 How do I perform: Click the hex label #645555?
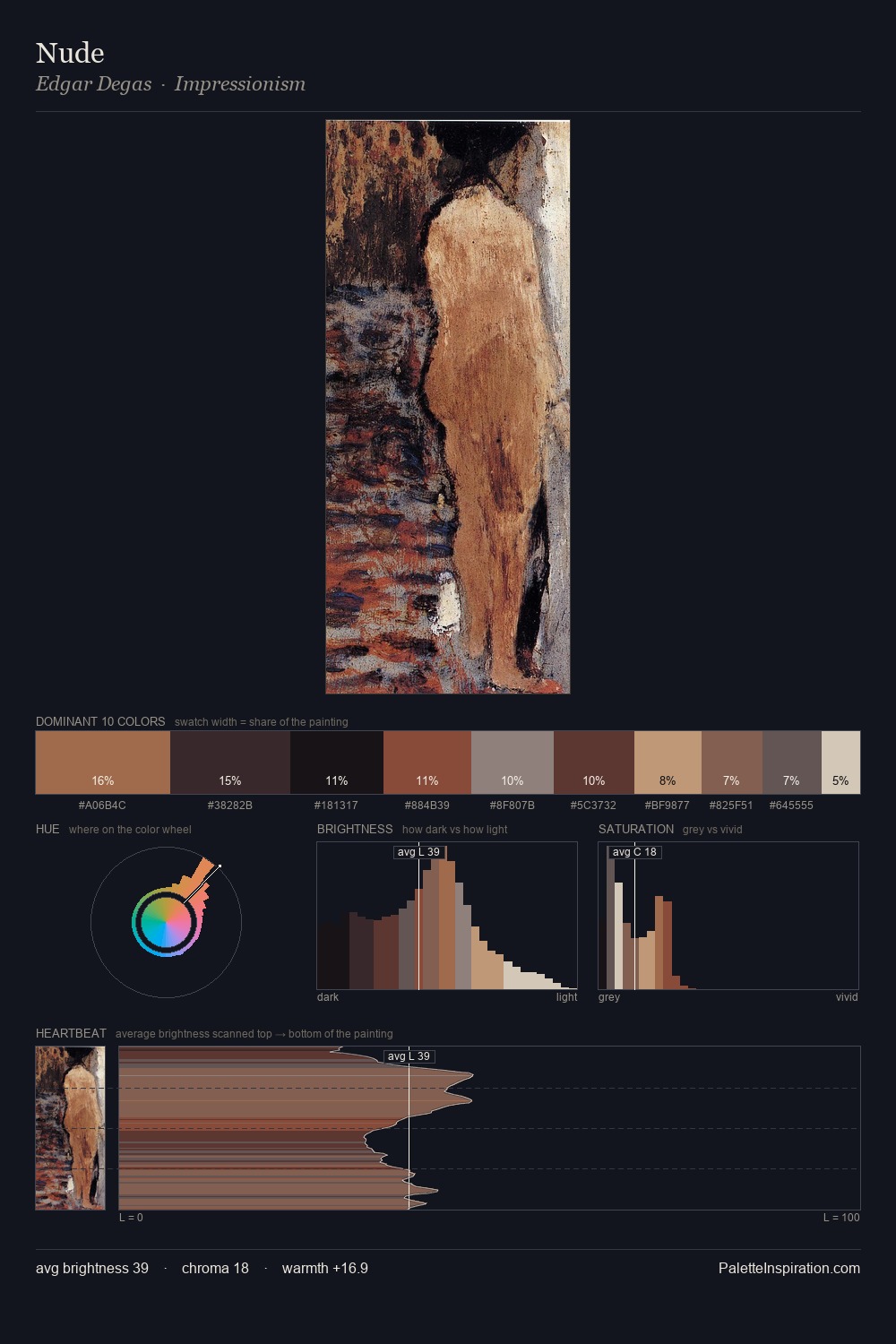(x=791, y=806)
